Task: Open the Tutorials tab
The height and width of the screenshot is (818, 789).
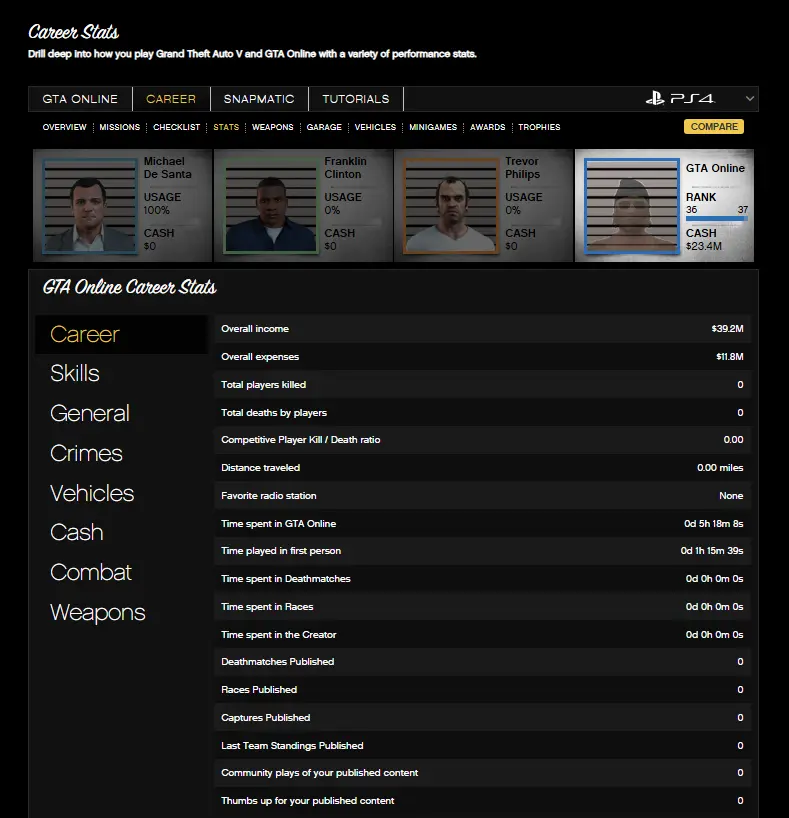Action: (x=356, y=99)
